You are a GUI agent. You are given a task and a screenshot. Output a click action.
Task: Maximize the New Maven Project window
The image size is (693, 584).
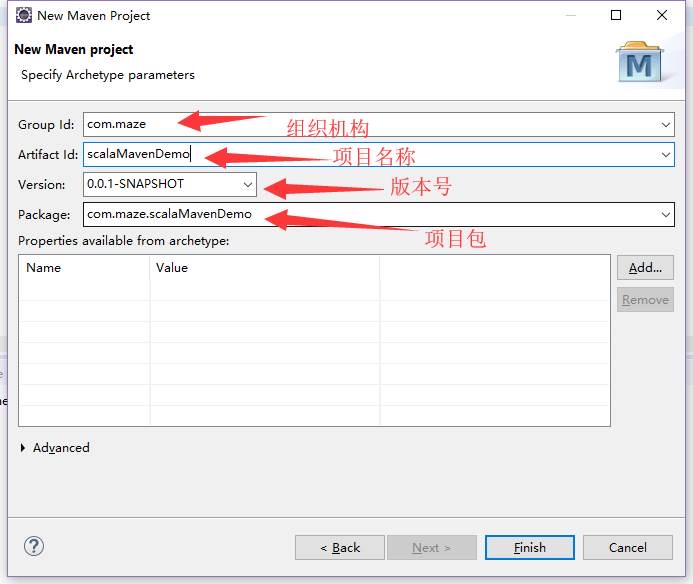pos(616,15)
